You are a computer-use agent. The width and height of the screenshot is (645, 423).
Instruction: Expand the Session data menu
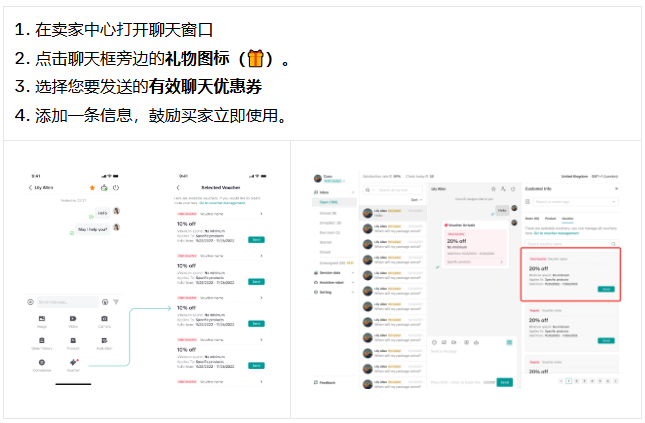[x=334, y=273]
